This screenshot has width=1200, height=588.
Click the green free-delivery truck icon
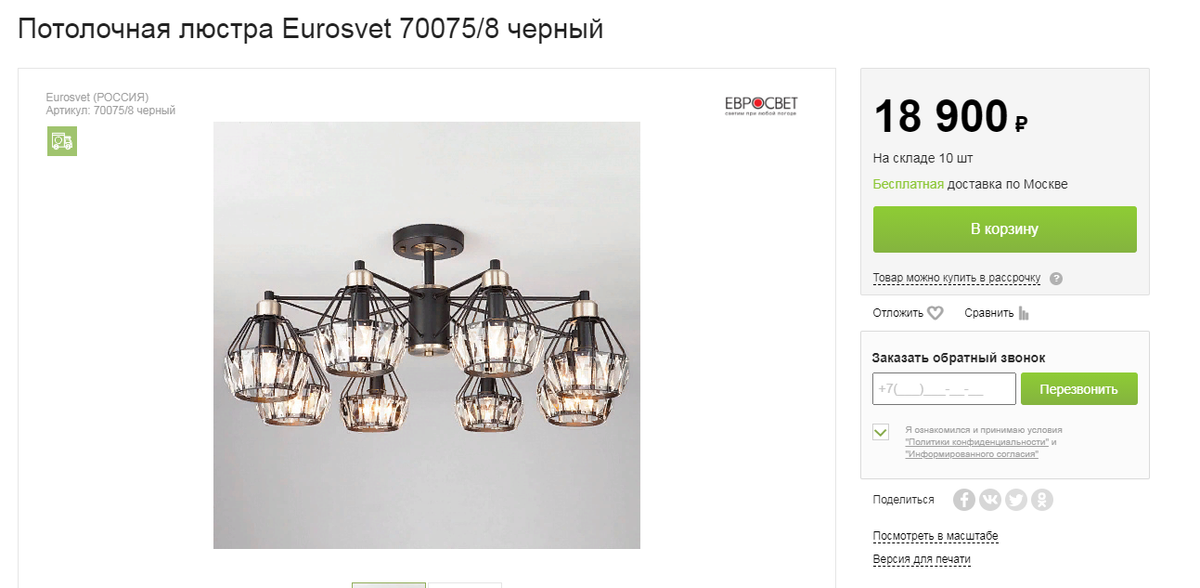62,141
